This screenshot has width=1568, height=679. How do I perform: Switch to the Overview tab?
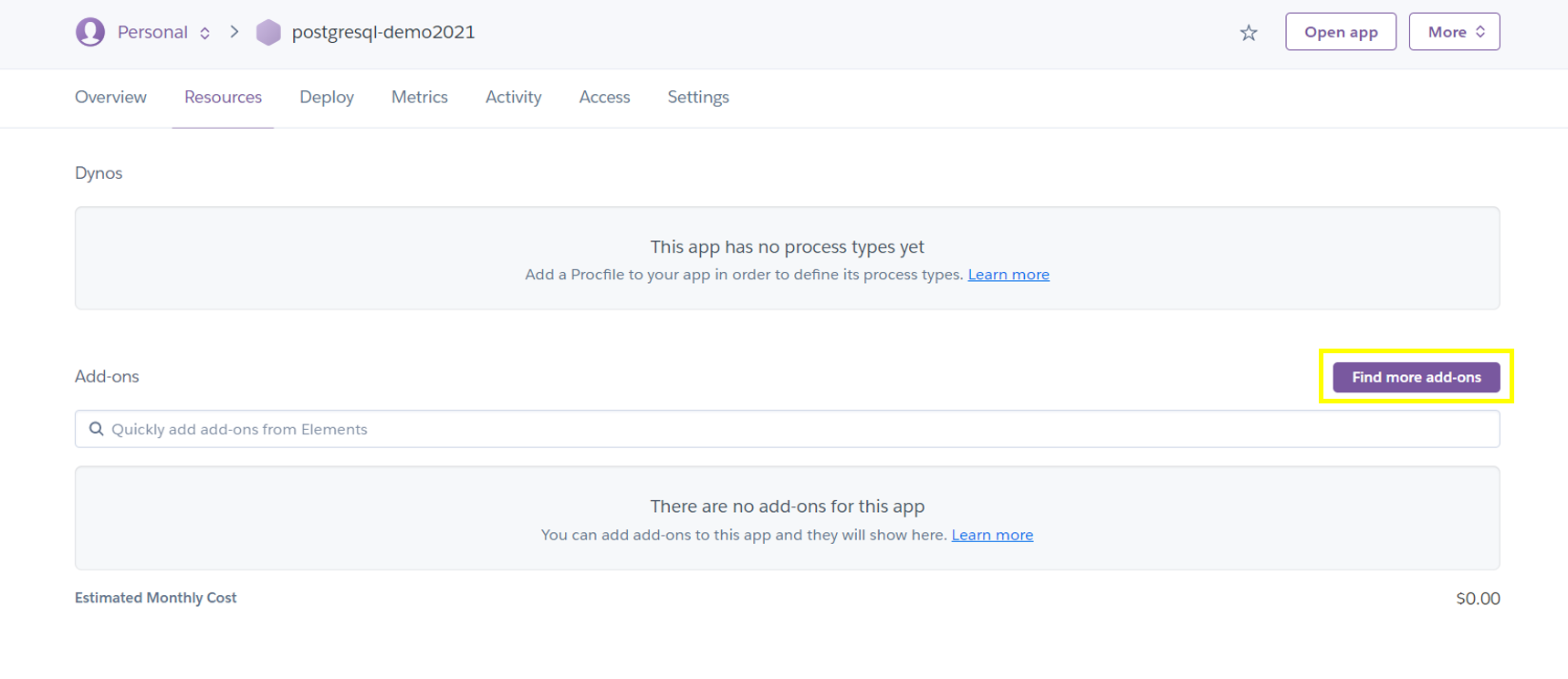(110, 97)
